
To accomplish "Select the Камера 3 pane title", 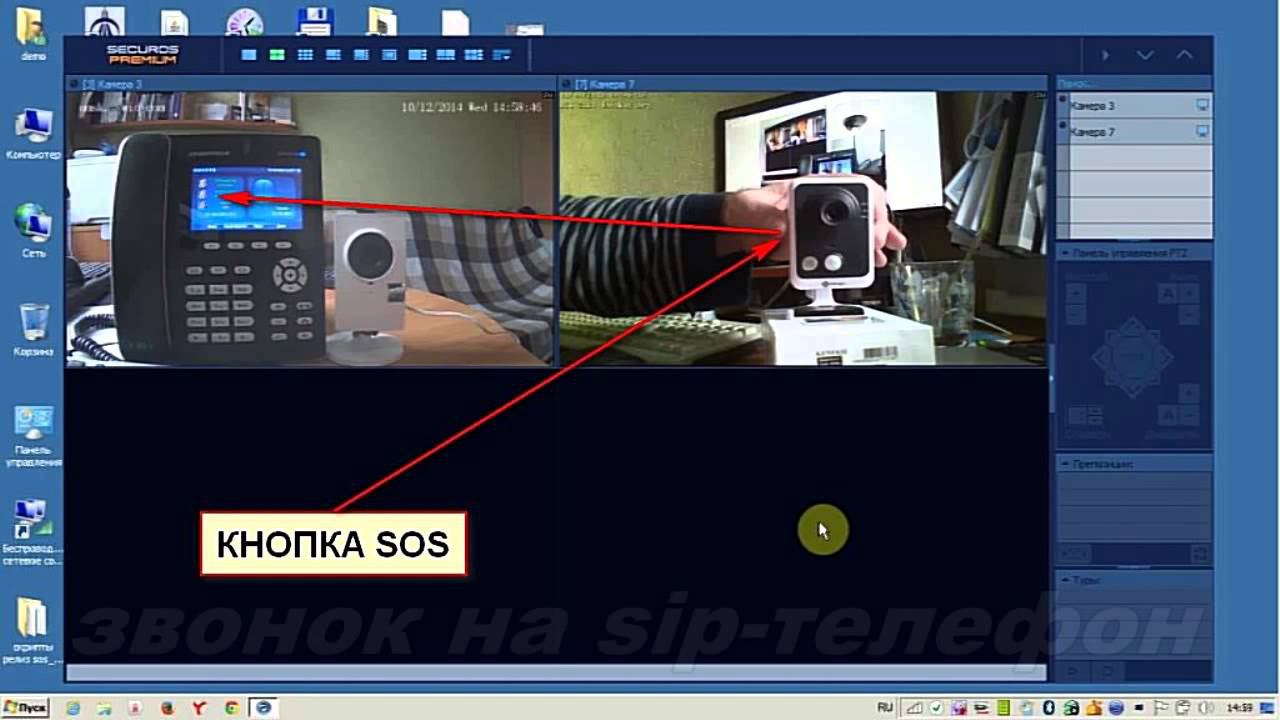I will pos(112,84).
